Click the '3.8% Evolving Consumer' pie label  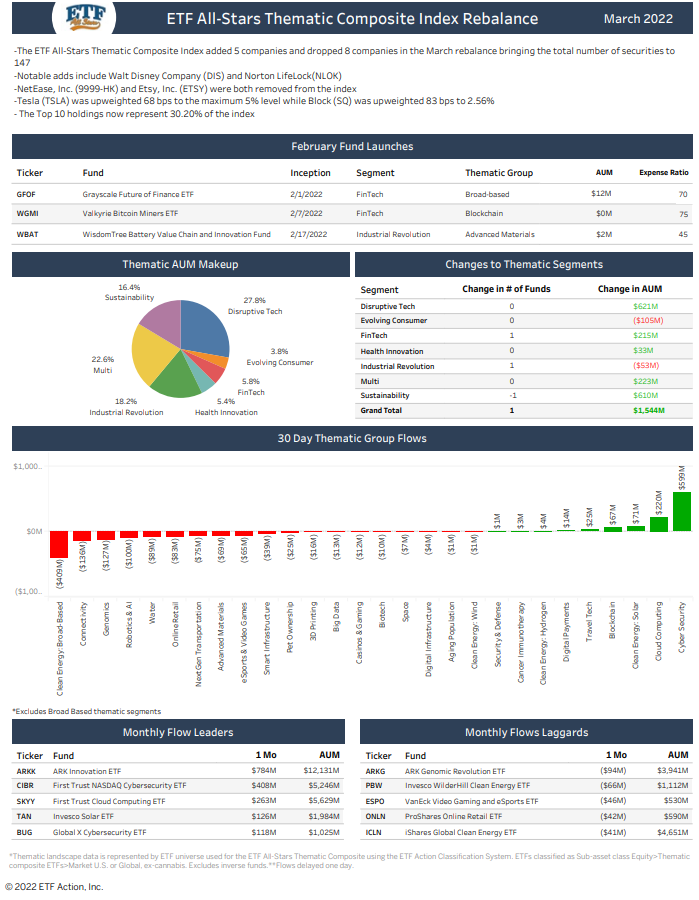coord(279,357)
